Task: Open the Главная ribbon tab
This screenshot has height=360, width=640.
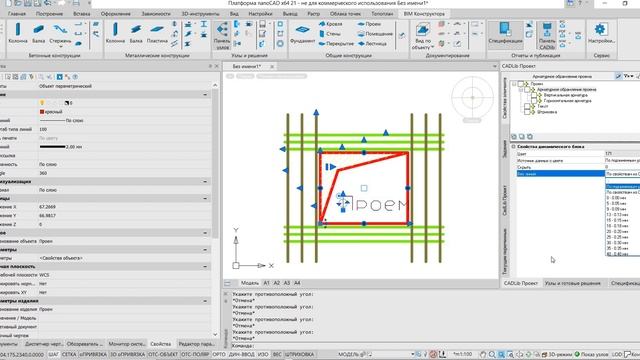Action: click(x=17, y=14)
